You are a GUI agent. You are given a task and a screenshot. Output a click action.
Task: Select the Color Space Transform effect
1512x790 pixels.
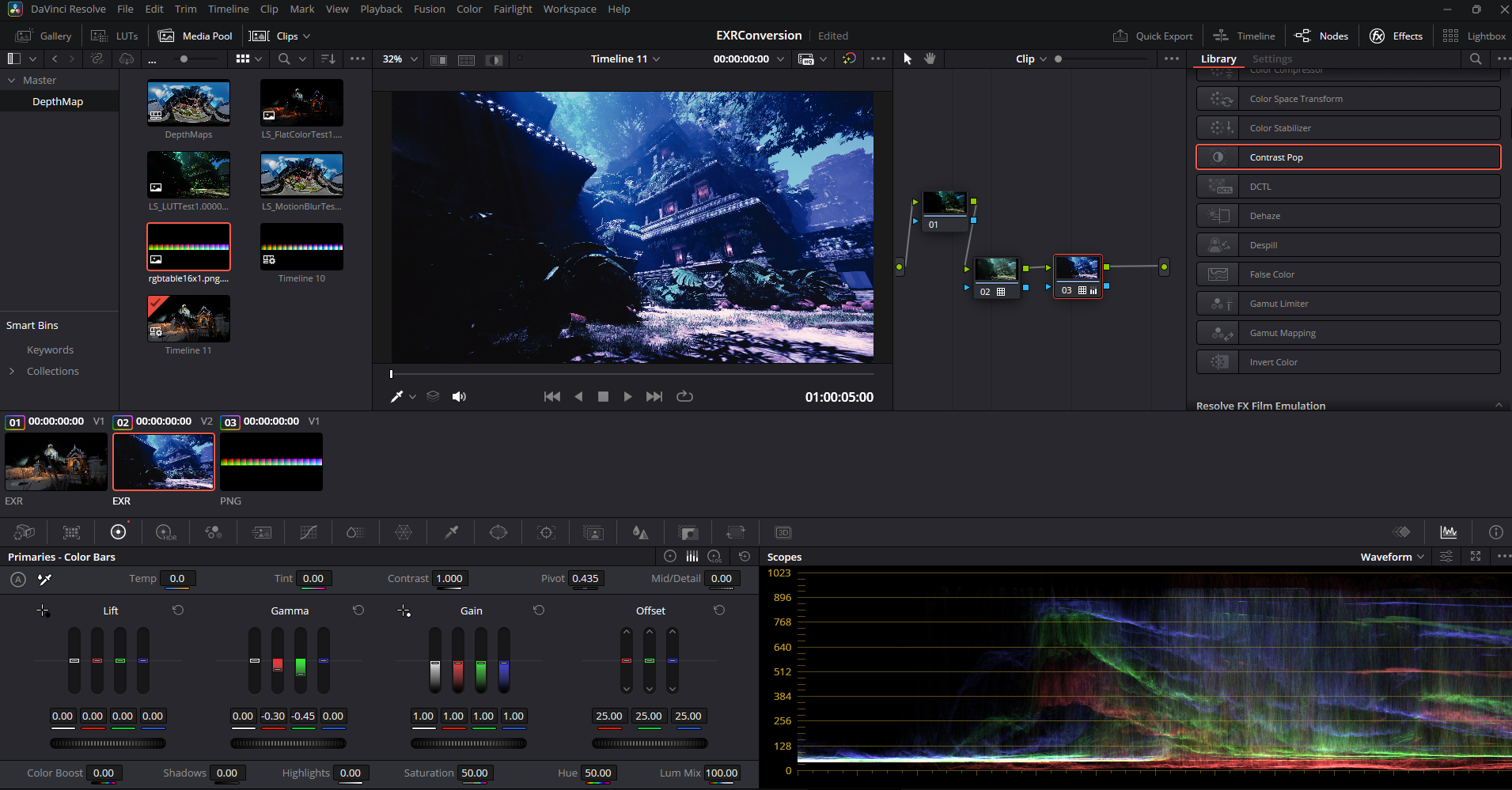tap(1348, 99)
